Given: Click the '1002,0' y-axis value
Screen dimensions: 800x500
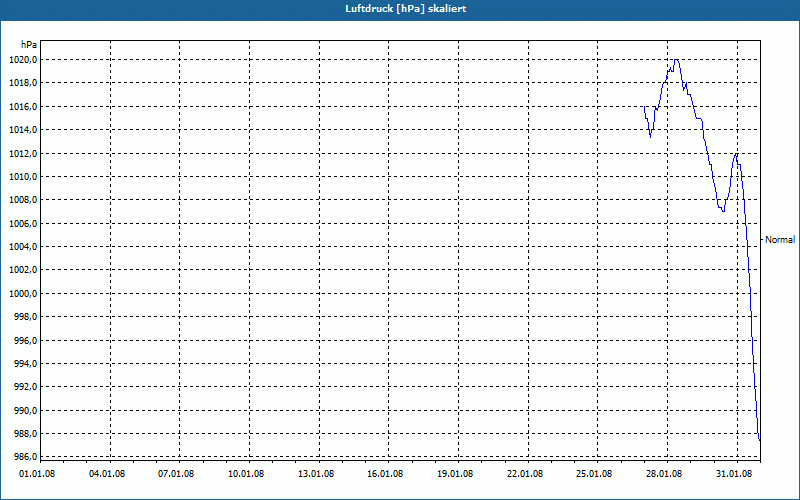Looking at the screenshot, I should [x=23, y=270].
